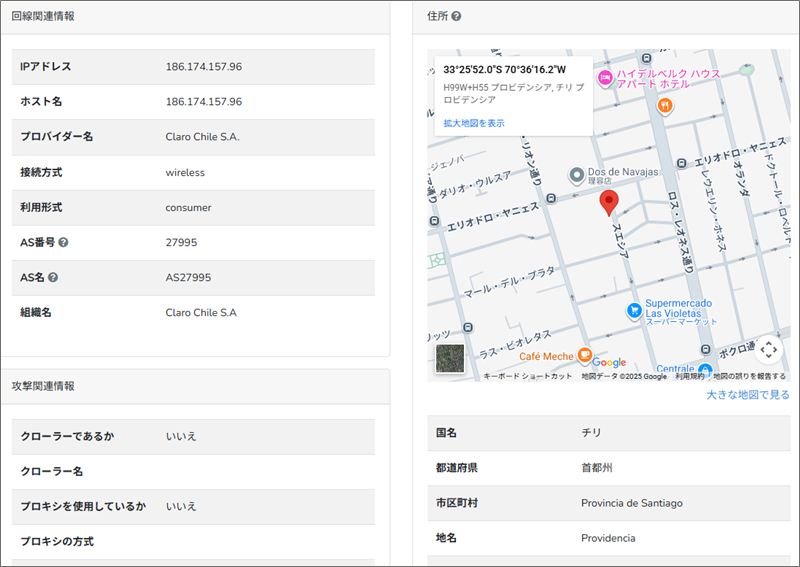Screen dimensions: 800x567
Task: Switch to satellite imagery thumbnail
Action: (450, 359)
